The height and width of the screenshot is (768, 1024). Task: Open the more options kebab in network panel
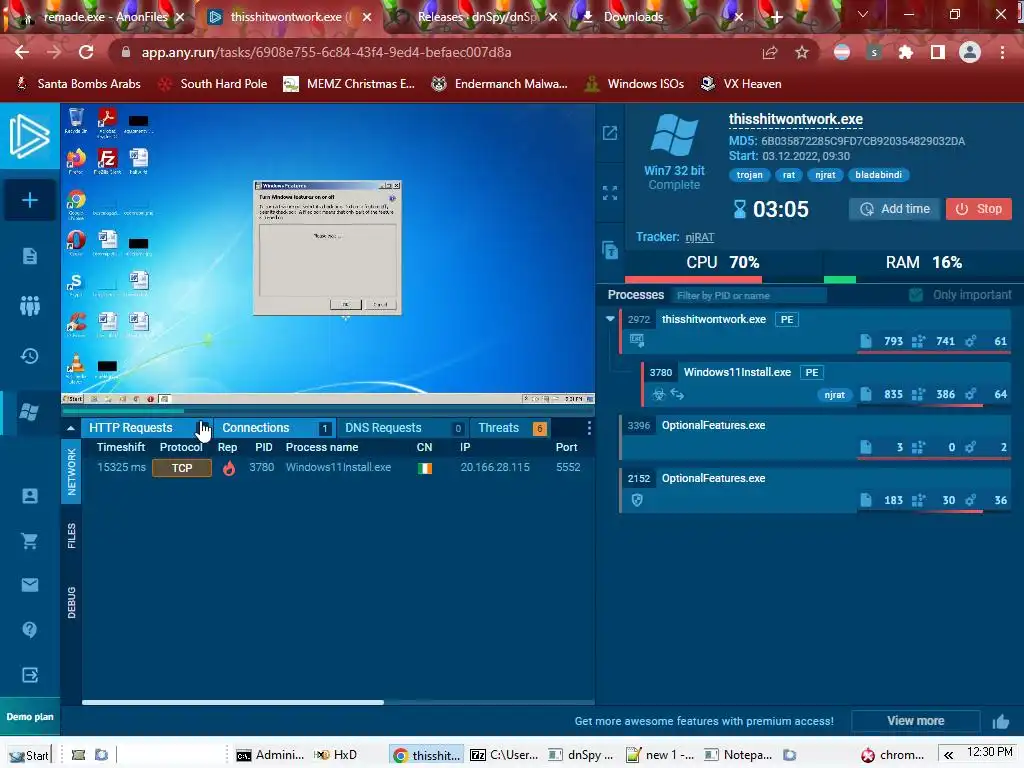pyautogui.click(x=589, y=428)
